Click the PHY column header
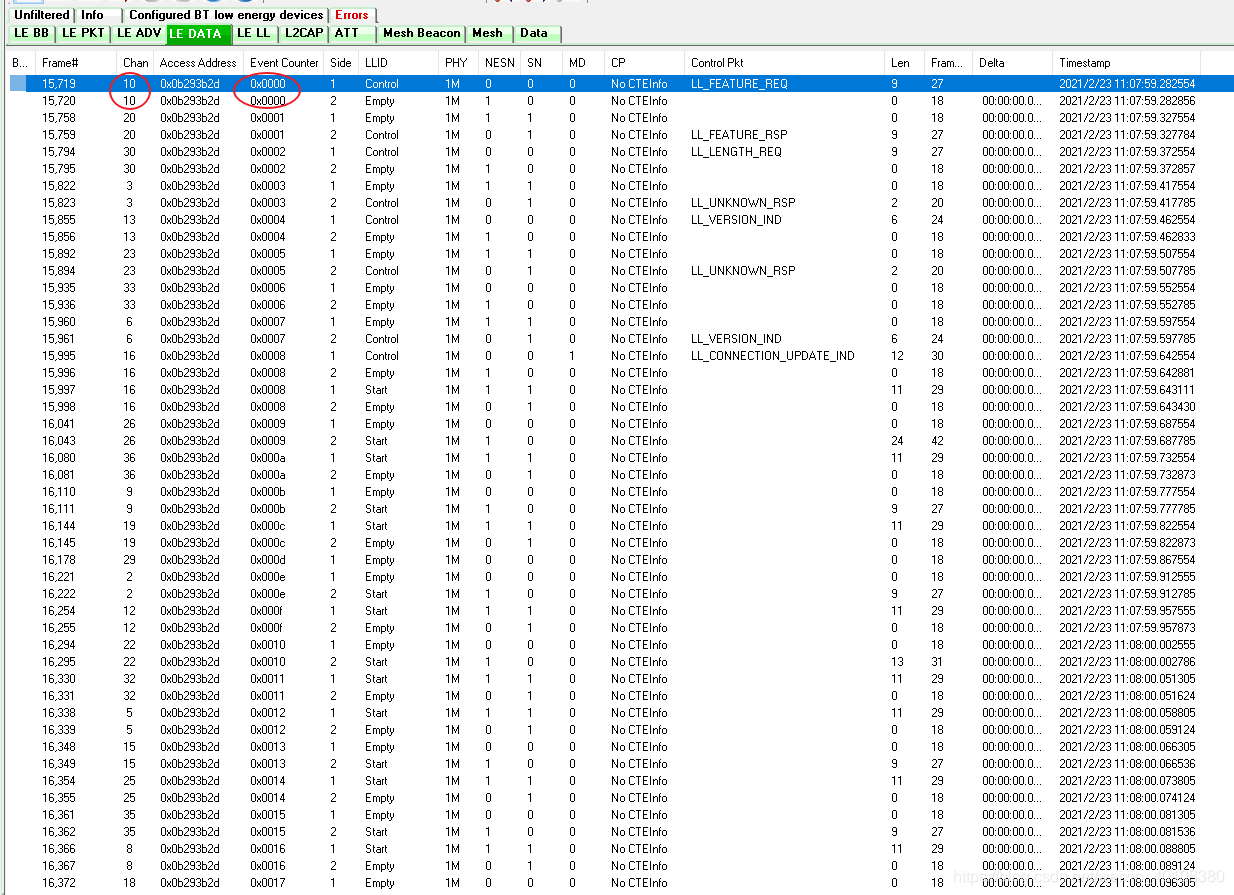 coord(459,63)
